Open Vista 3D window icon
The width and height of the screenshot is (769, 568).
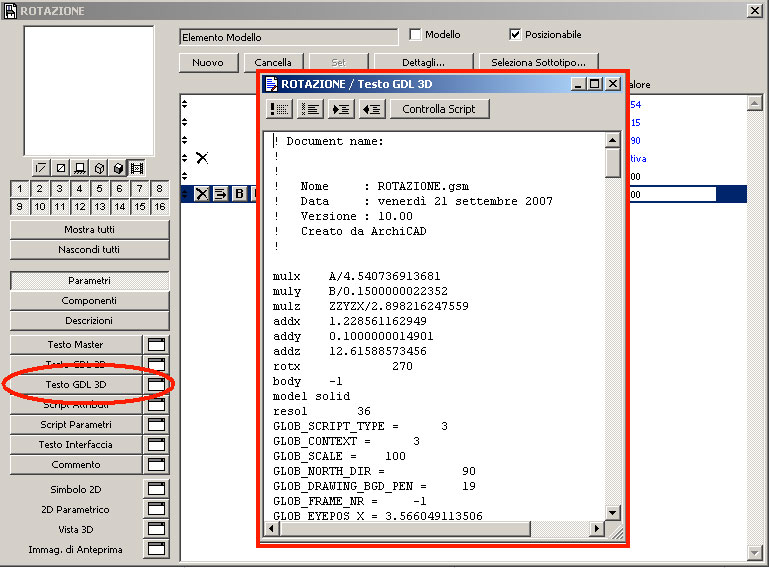(156, 529)
